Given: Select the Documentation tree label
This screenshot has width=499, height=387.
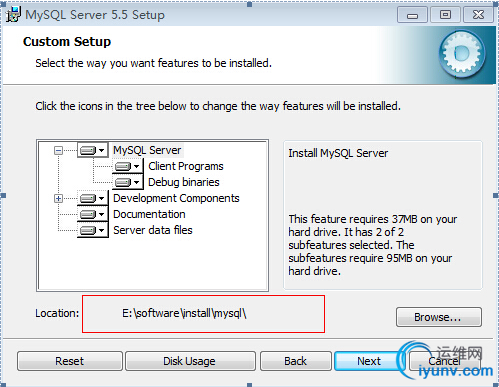Looking at the screenshot, I should (x=149, y=214).
